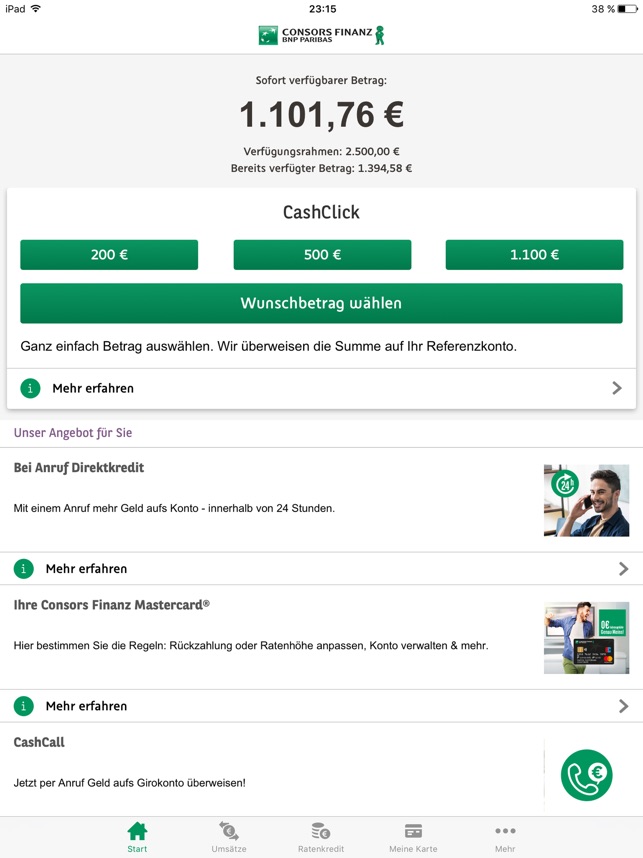Tap the green CashCall phone icon
The image size is (643, 858).
tap(587, 775)
